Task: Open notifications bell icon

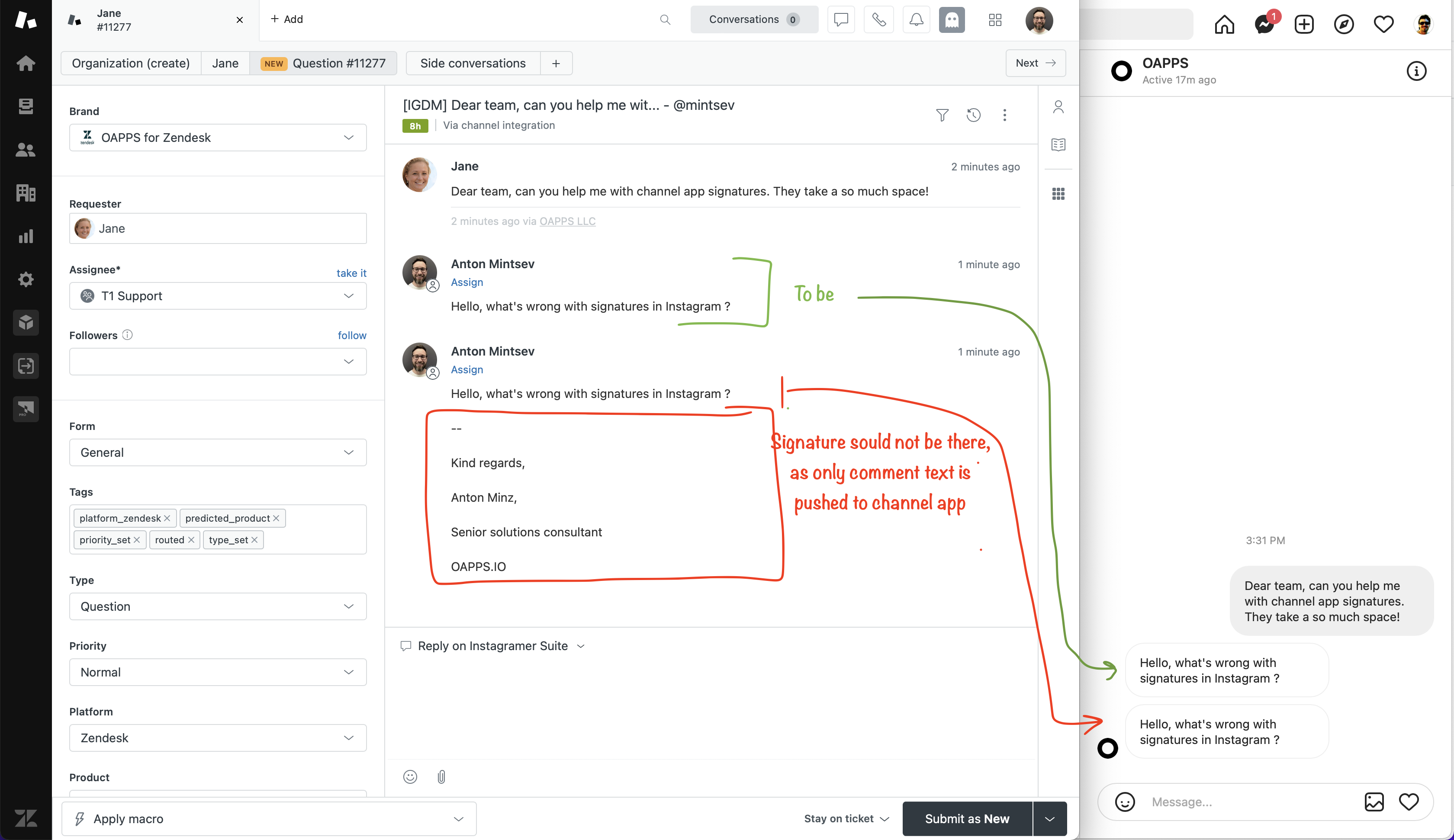Action: click(916, 20)
